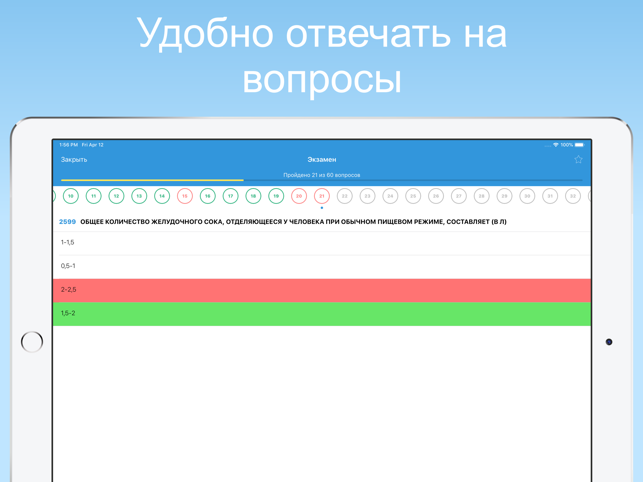This screenshot has height=482, width=643.
Task: Select question number 10 circle
Action: coord(71,196)
